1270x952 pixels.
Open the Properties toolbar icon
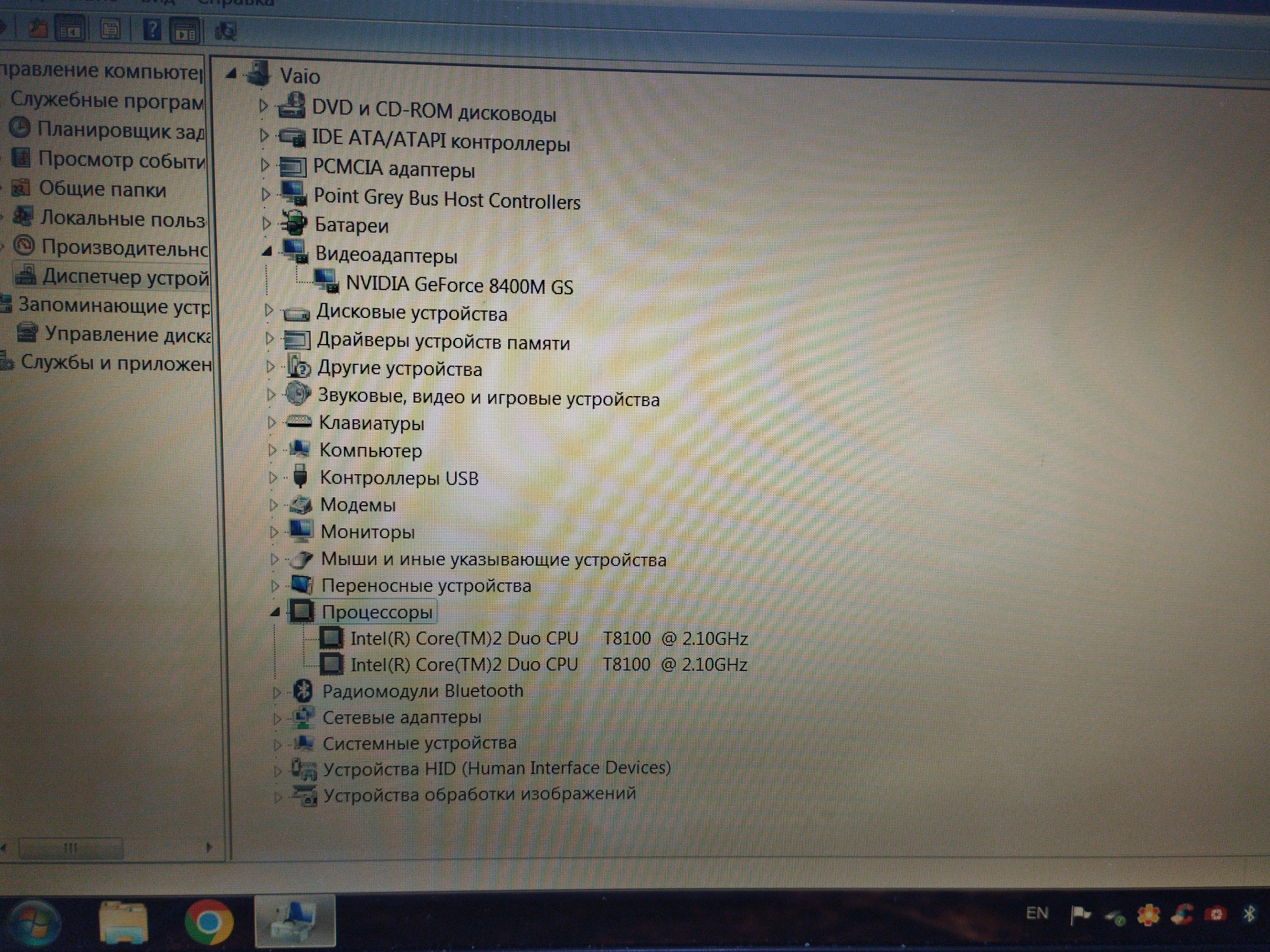pos(110,29)
